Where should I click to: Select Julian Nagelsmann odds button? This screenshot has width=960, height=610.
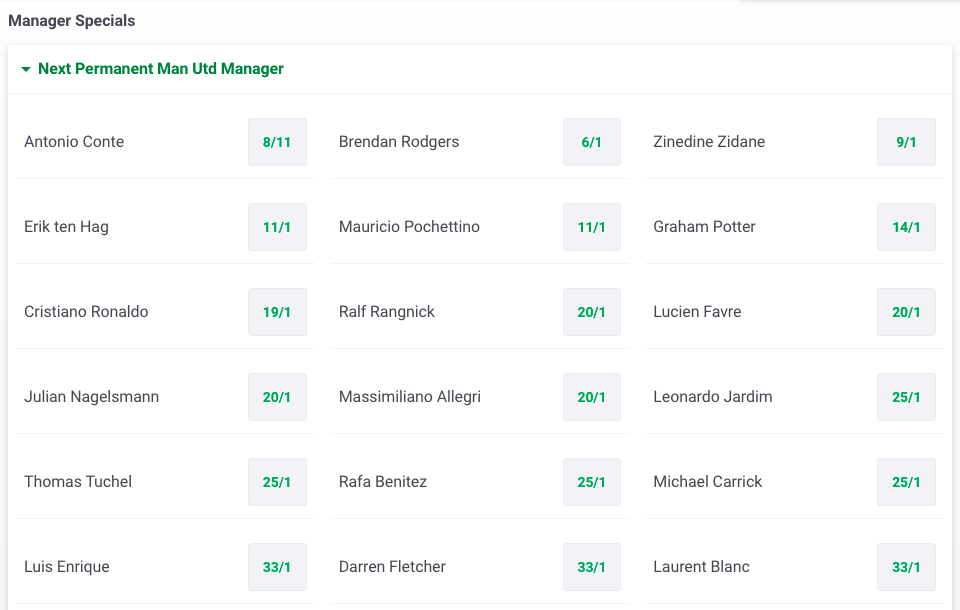click(277, 397)
